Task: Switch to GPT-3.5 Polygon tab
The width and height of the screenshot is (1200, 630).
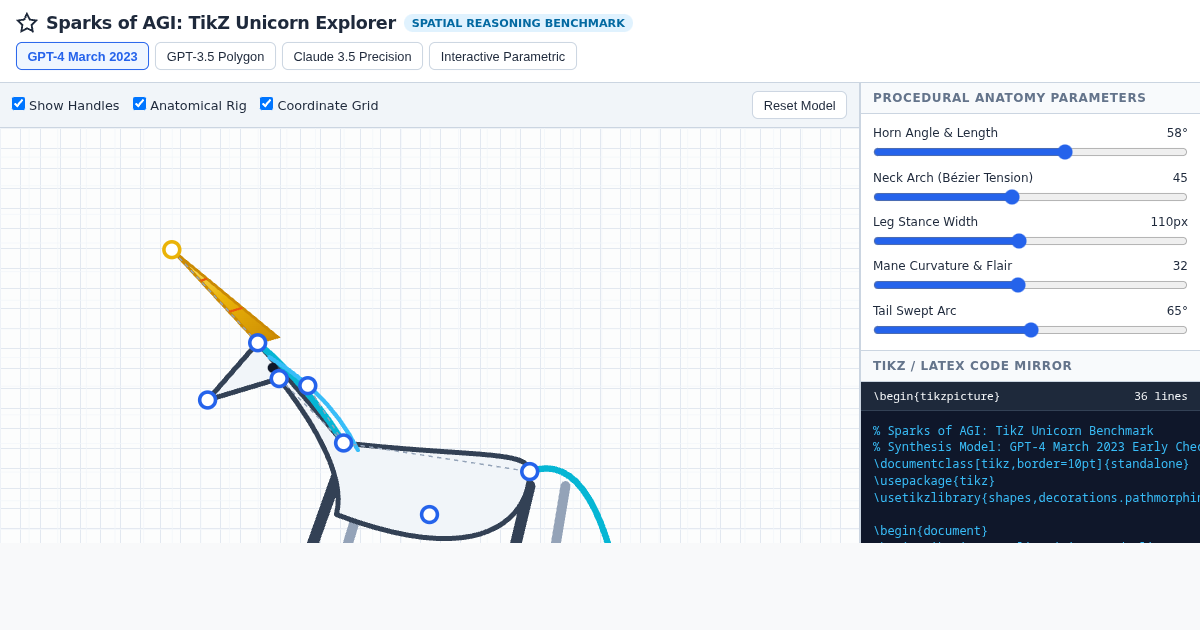Action: coord(215,56)
